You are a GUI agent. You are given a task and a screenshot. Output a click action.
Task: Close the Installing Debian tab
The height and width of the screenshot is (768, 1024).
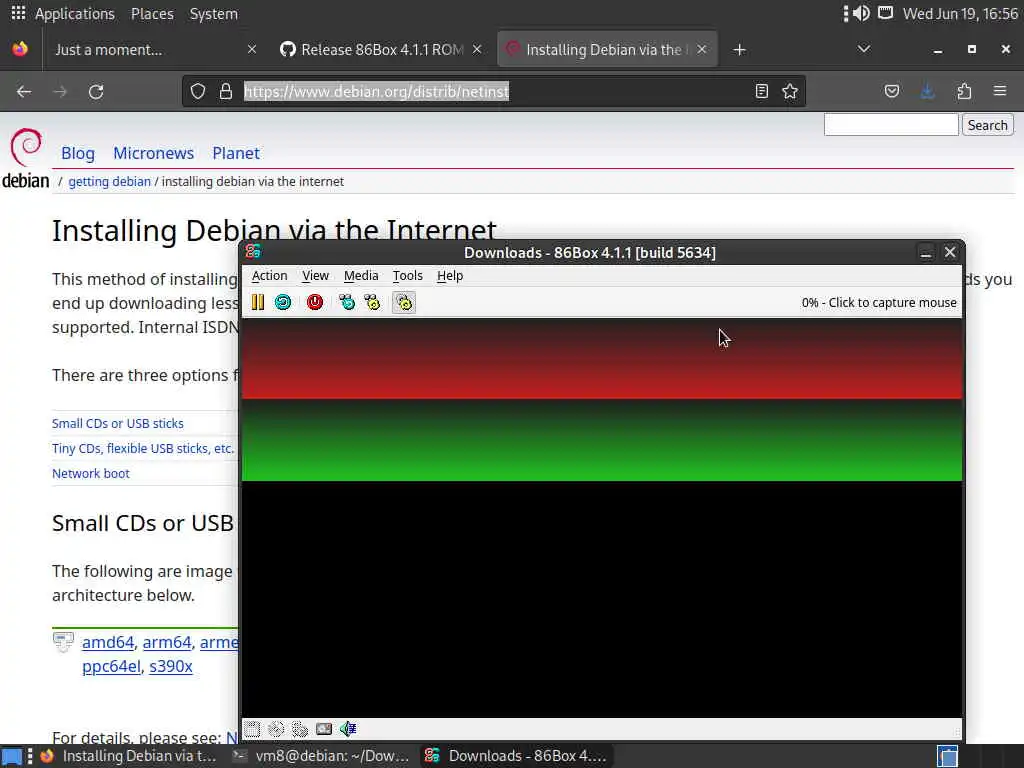click(x=701, y=50)
